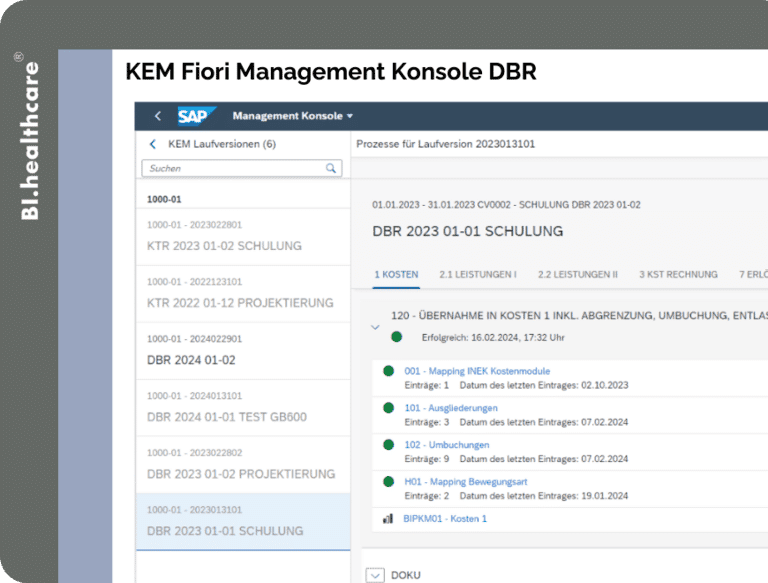This screenshot has height=583, width=768.
Task: Switch to the 3 KST RECHNUNG tab
Action: pyautogui.click(x=678, y=274)
